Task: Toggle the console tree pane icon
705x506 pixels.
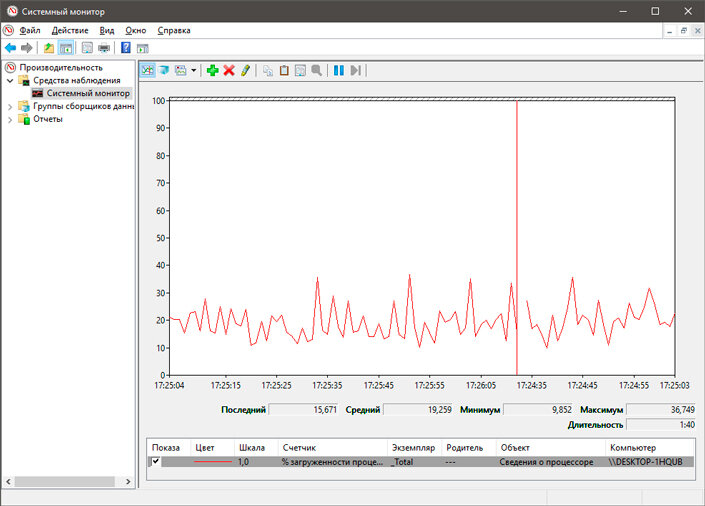Action: [66, 47]
